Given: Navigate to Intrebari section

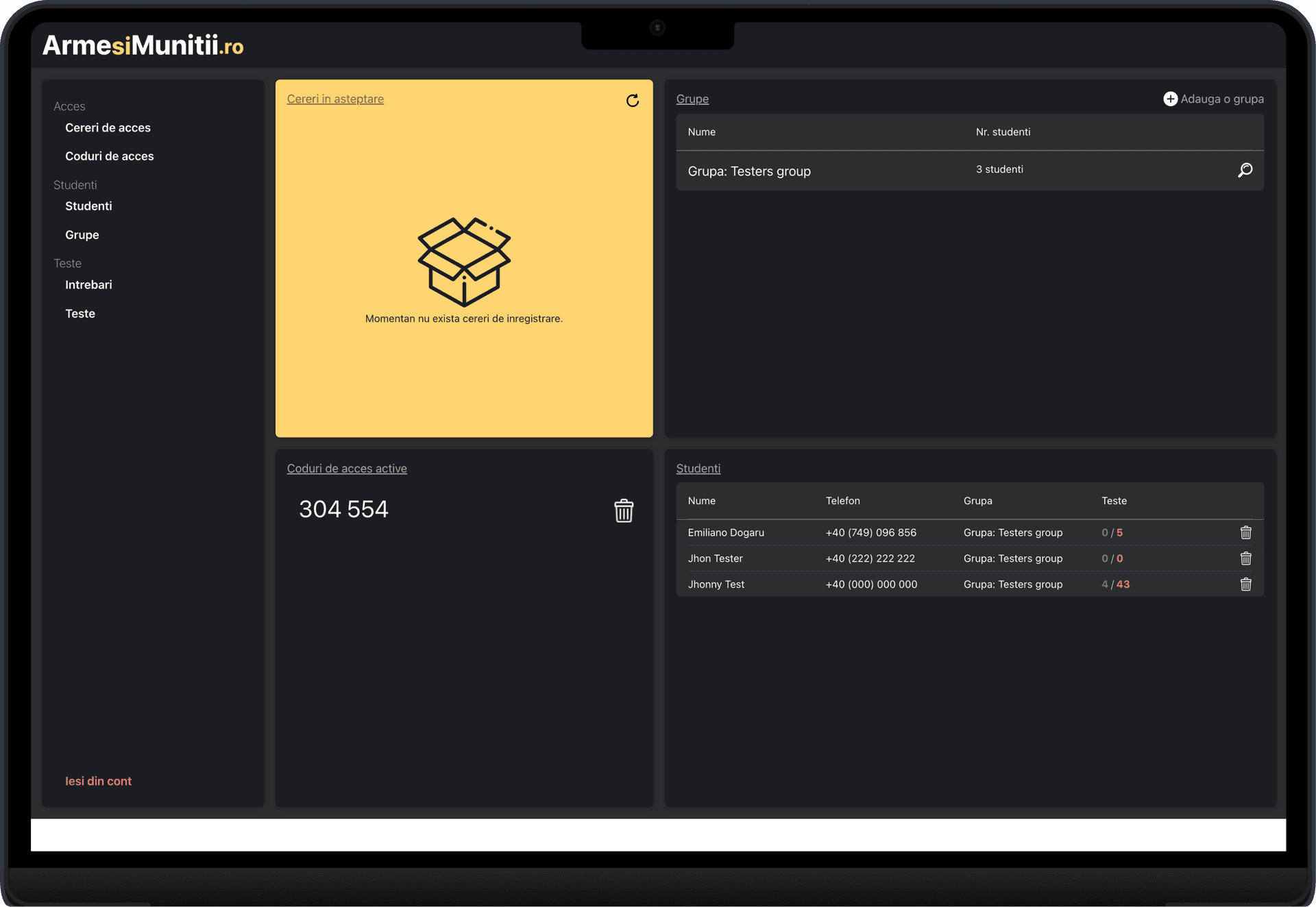Looking at the screenshot, I should coord(88,285).
